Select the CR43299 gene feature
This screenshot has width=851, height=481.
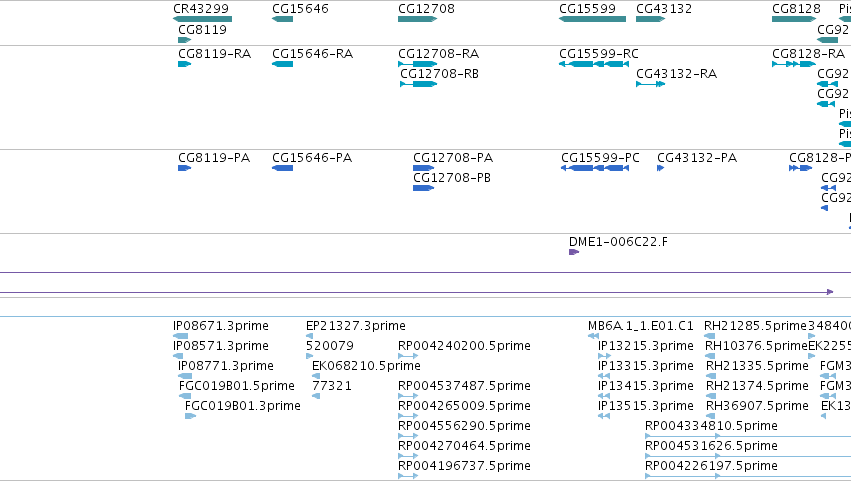click(x=202, y=19)
